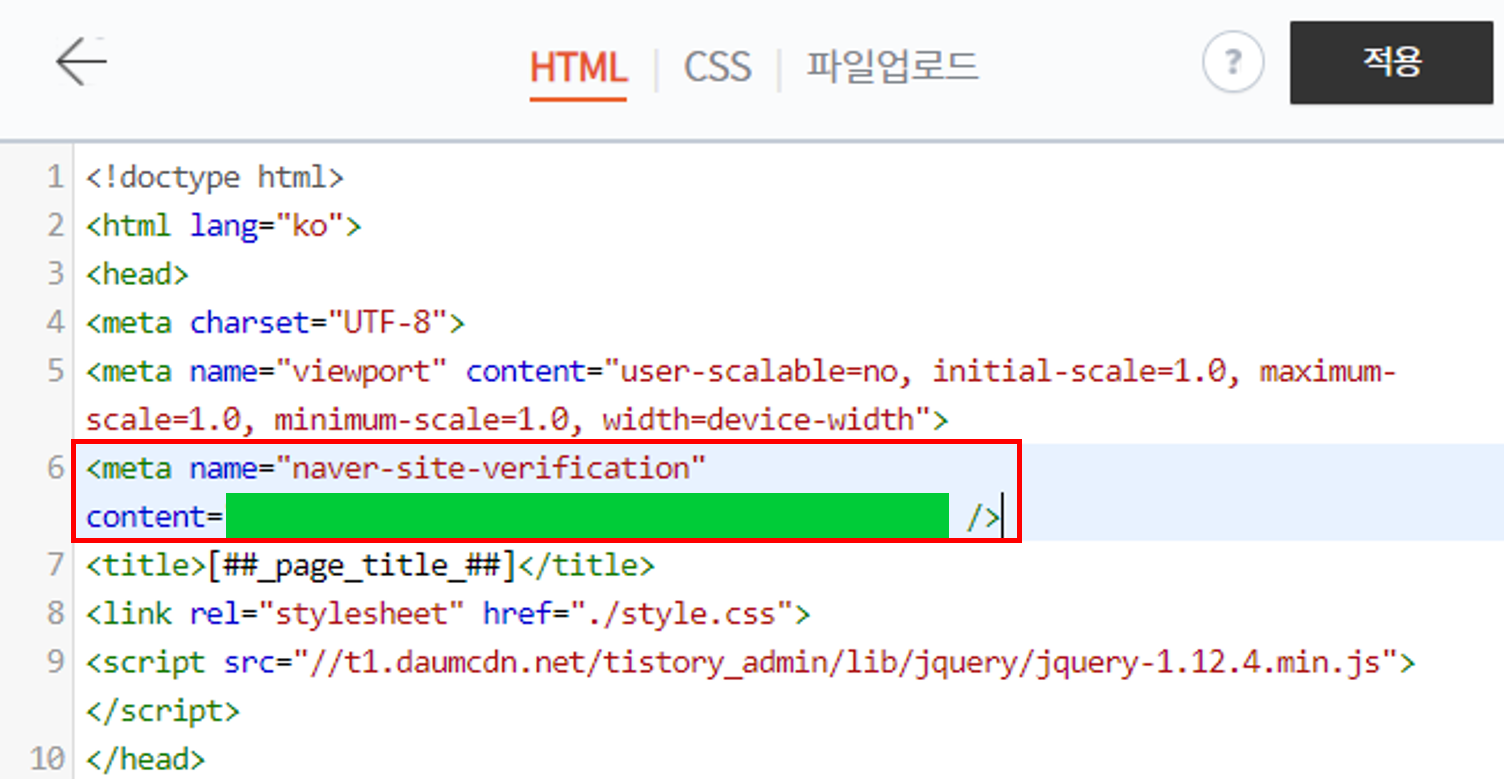The image size is (1504, 779).
Task: Select the meta charset="UTF-8" line
Action: tap(275, 323)
